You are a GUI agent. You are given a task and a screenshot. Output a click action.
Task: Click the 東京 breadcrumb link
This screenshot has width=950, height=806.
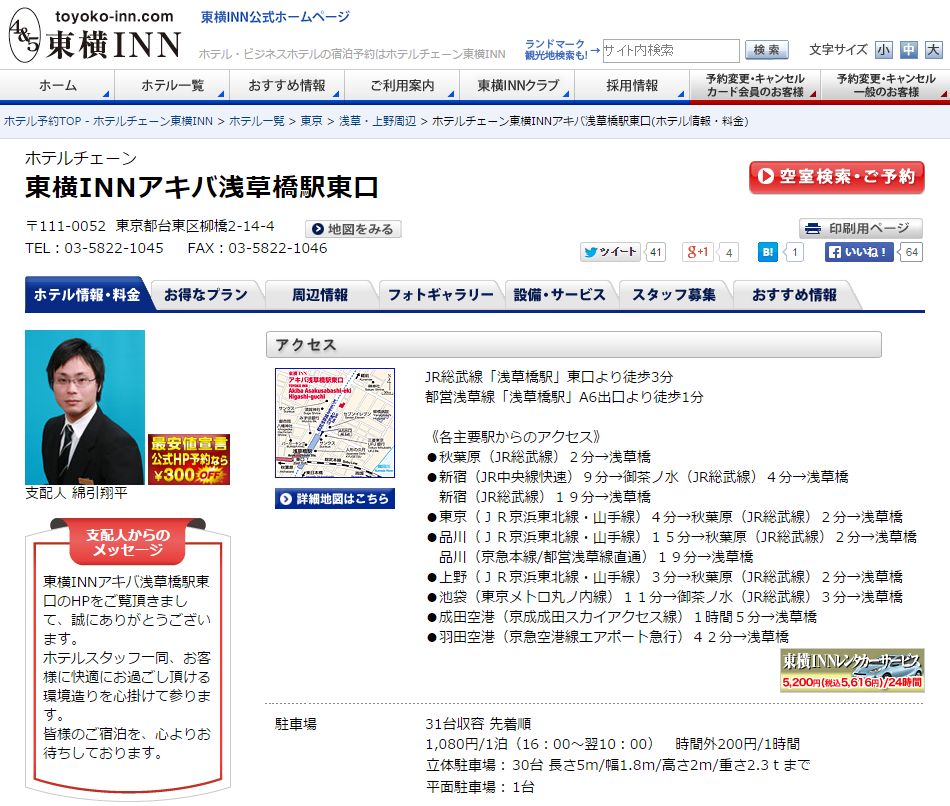pos(311,121)
